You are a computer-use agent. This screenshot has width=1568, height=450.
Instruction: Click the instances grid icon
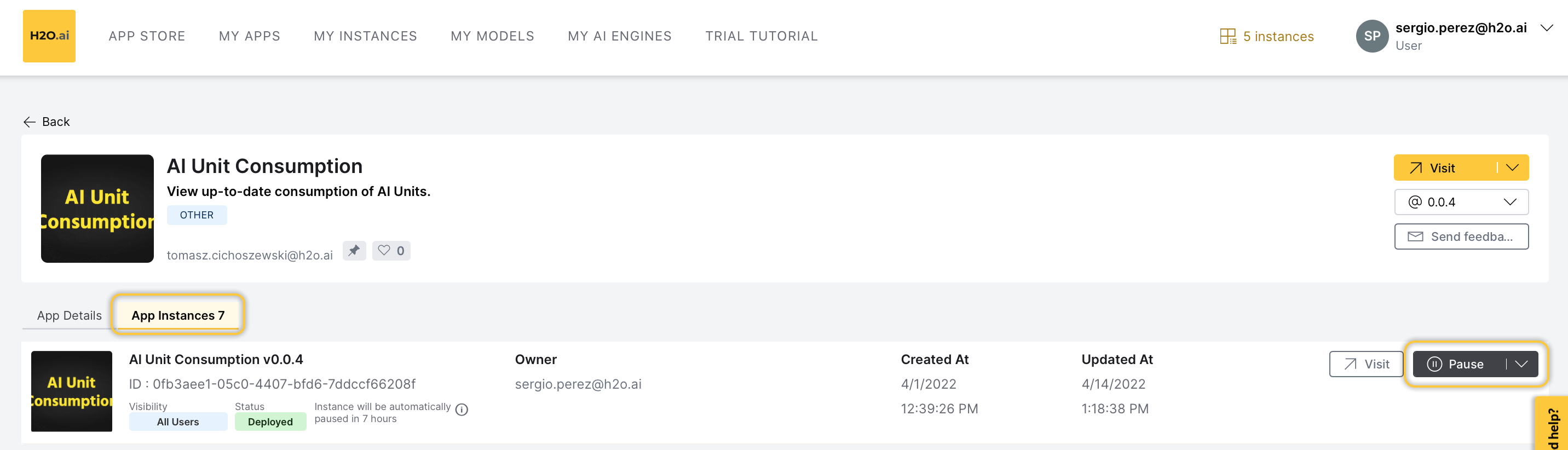click(x=1227, y=37)
